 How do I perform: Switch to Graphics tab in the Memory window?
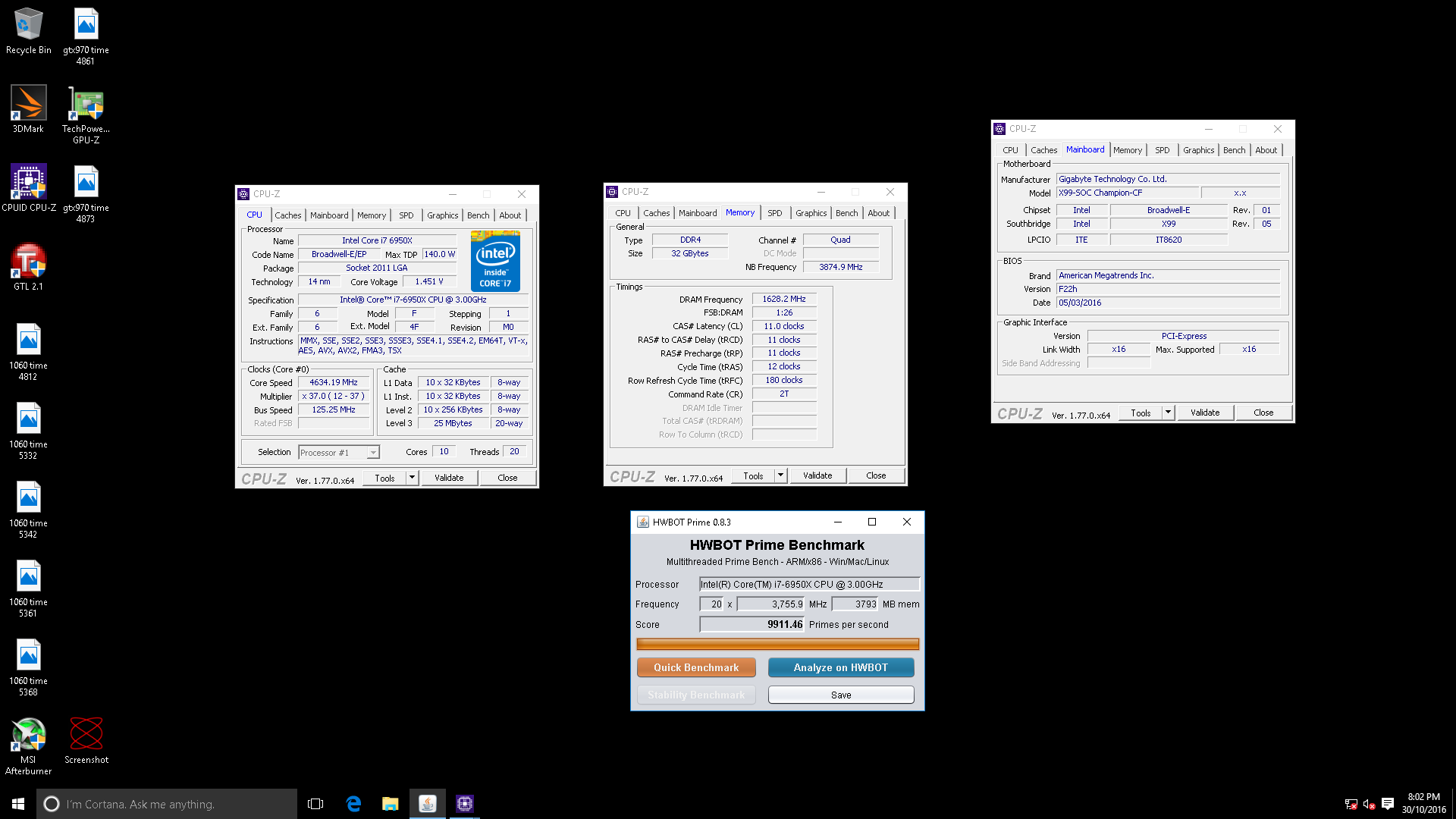[811, 213]
